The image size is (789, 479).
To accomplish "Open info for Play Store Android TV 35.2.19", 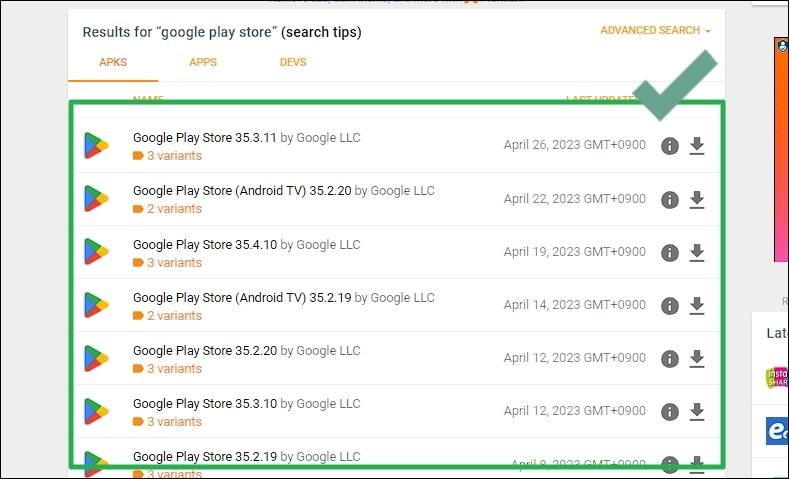I will [x=669, y=305].
